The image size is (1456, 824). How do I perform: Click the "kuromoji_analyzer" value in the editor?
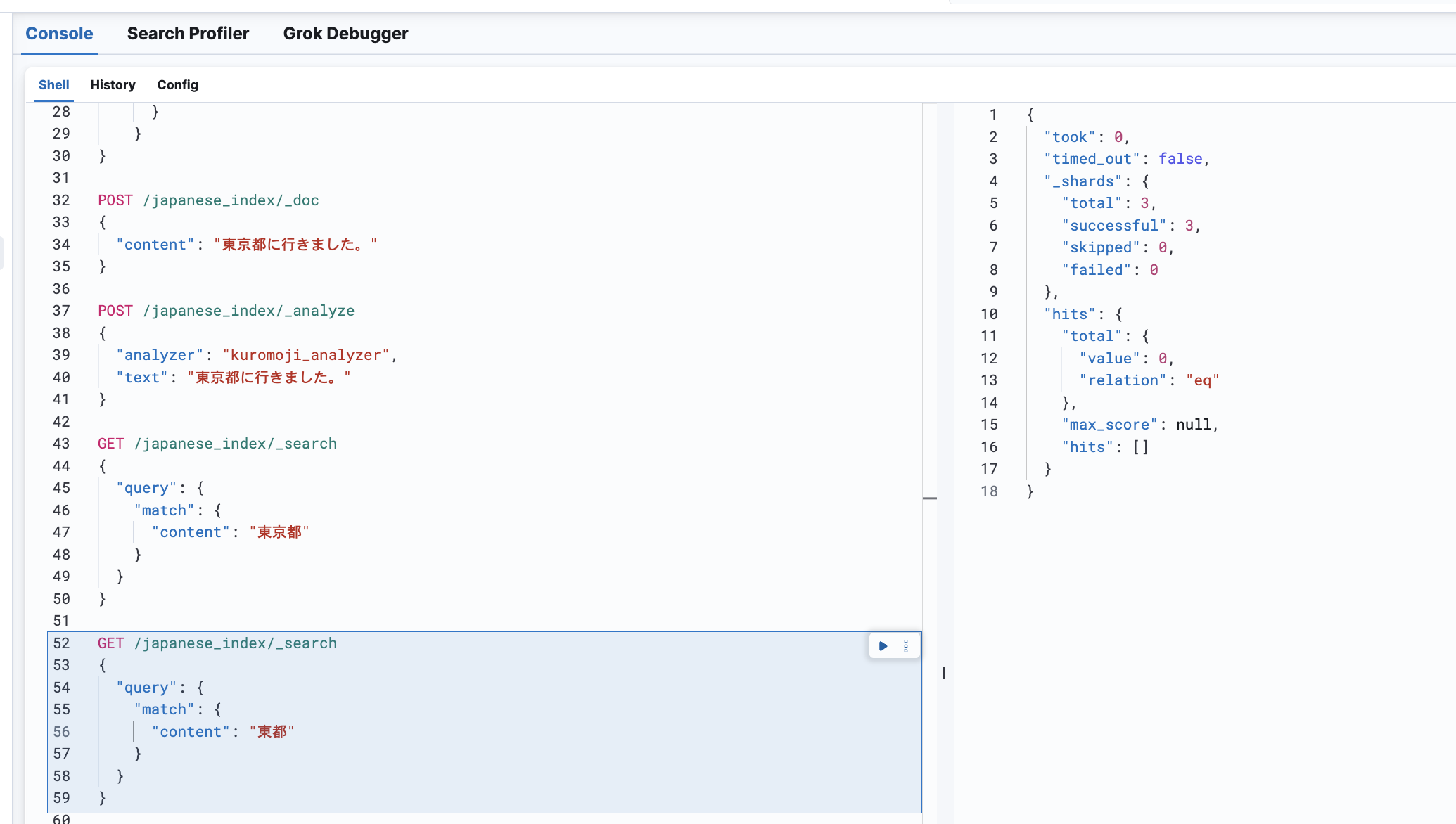pos(306,355)
